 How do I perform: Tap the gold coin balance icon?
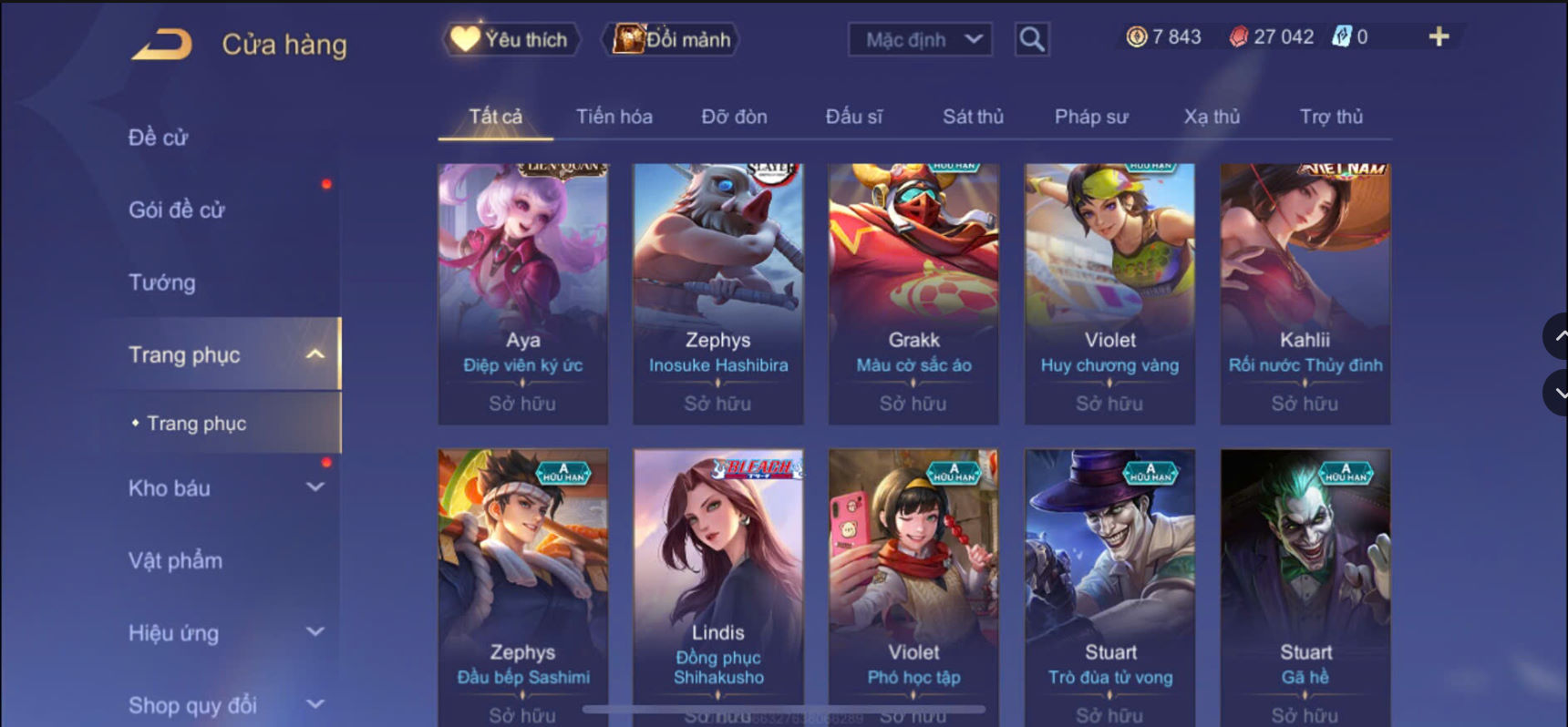pyautogui.click(x=1136, y=36)
